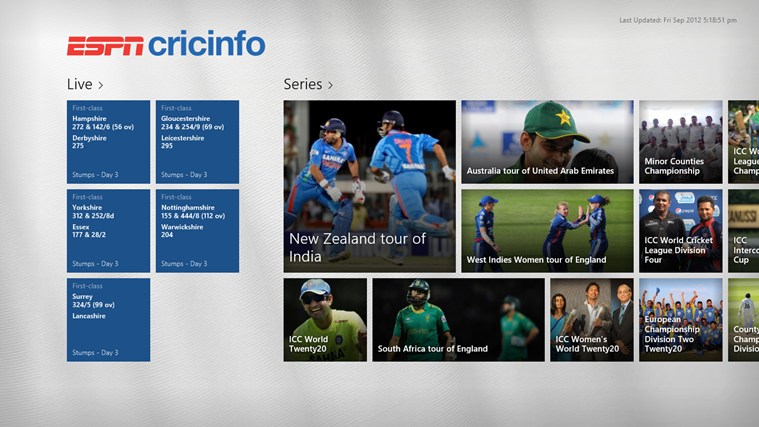Click Derbyshire score 275
Viewport: 759px width, 427px height.
[78, 146]
